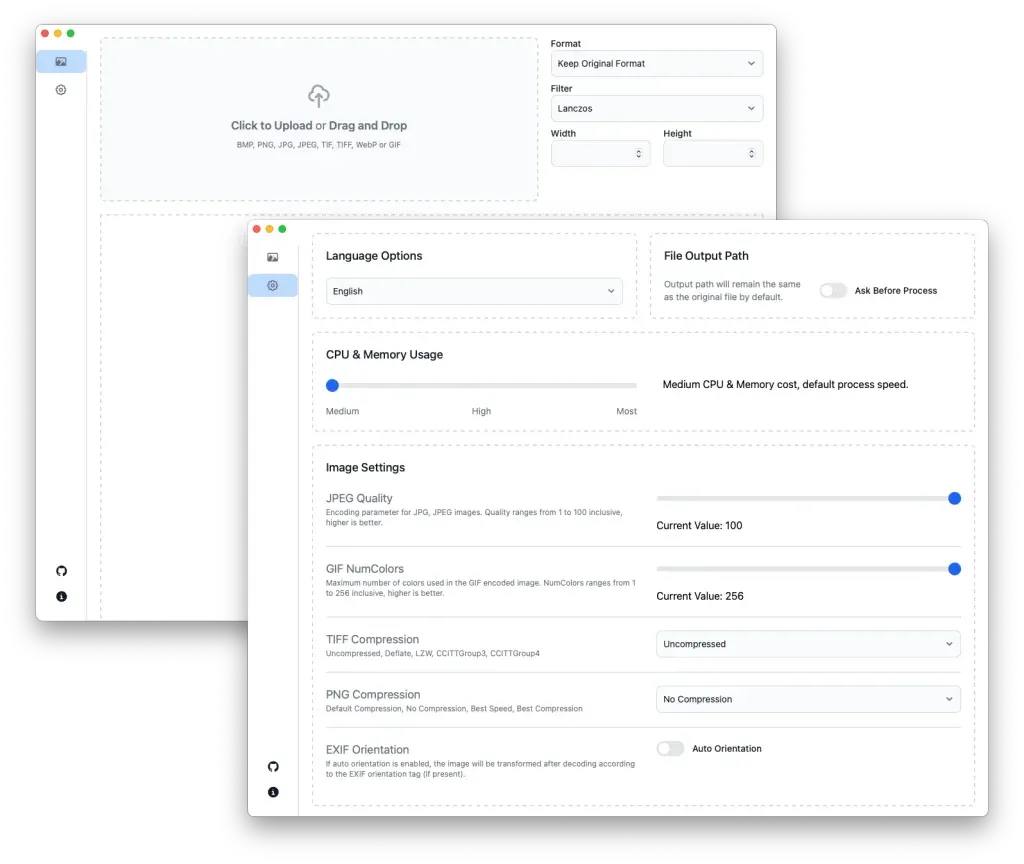Click the info icon in the settings window sidebar

(273, 792)
